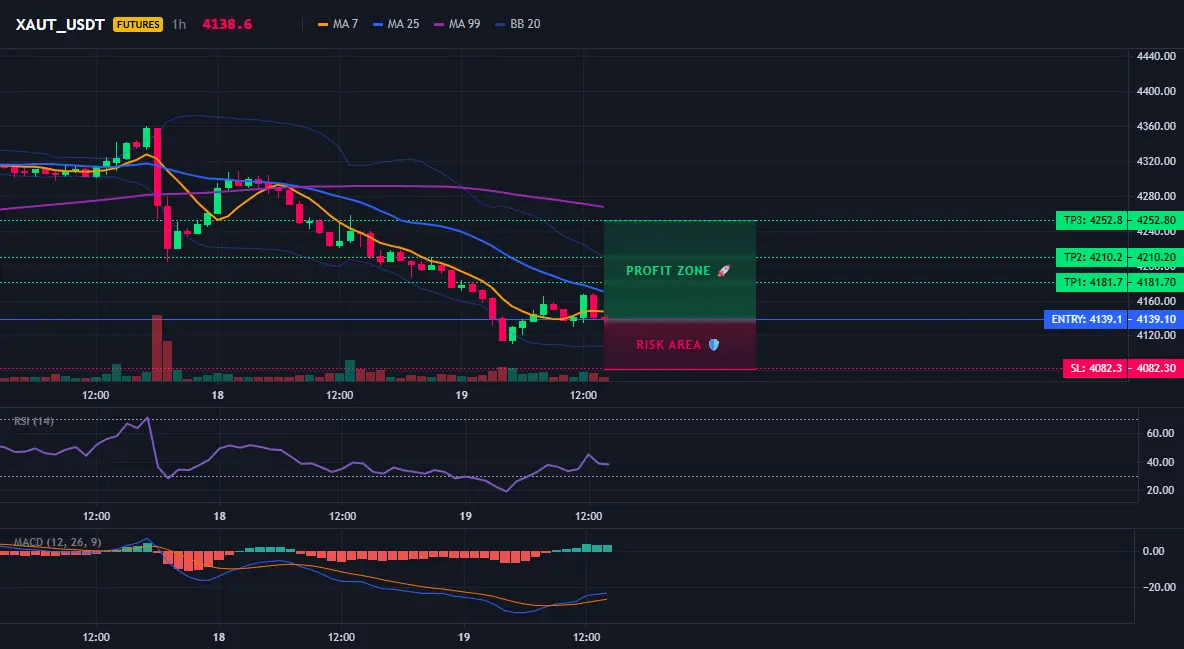Click the 4181.70 price axis tag
1184x649 pixels.
coord(1156,283)
